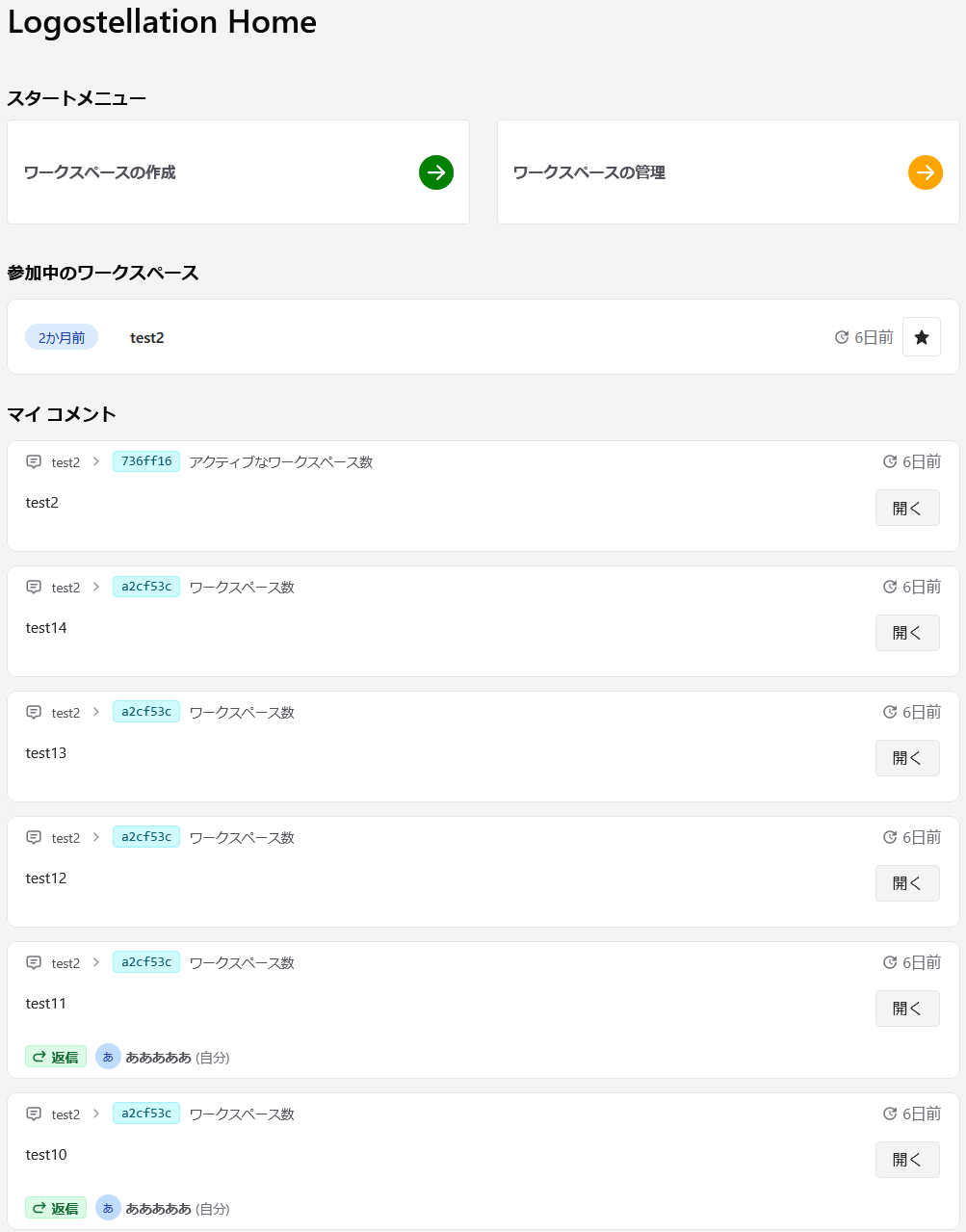Screen dimensions: 966x1232
Task: Open the test10 comment
Action: click(906, 1160)
